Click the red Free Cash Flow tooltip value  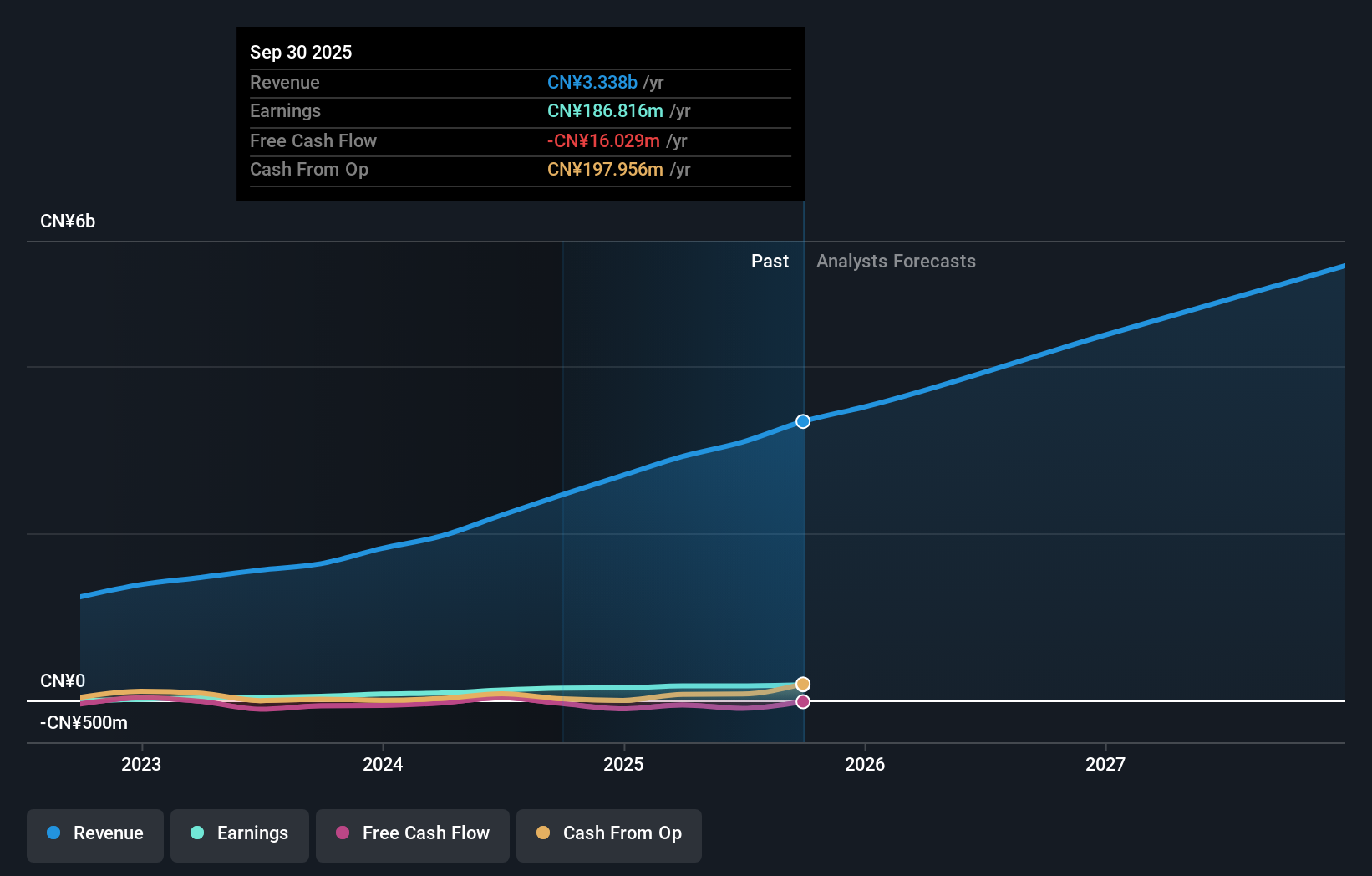click(602, 140)
